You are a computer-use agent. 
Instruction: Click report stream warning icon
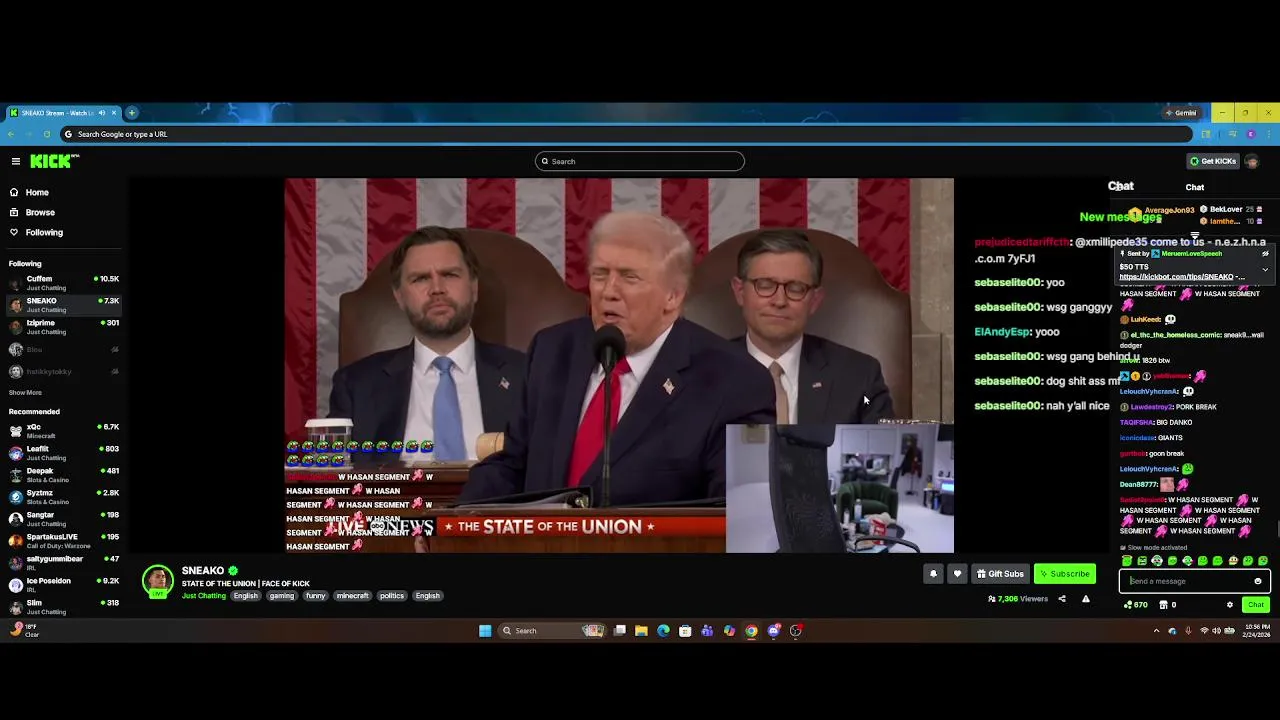pos(1086,599)
